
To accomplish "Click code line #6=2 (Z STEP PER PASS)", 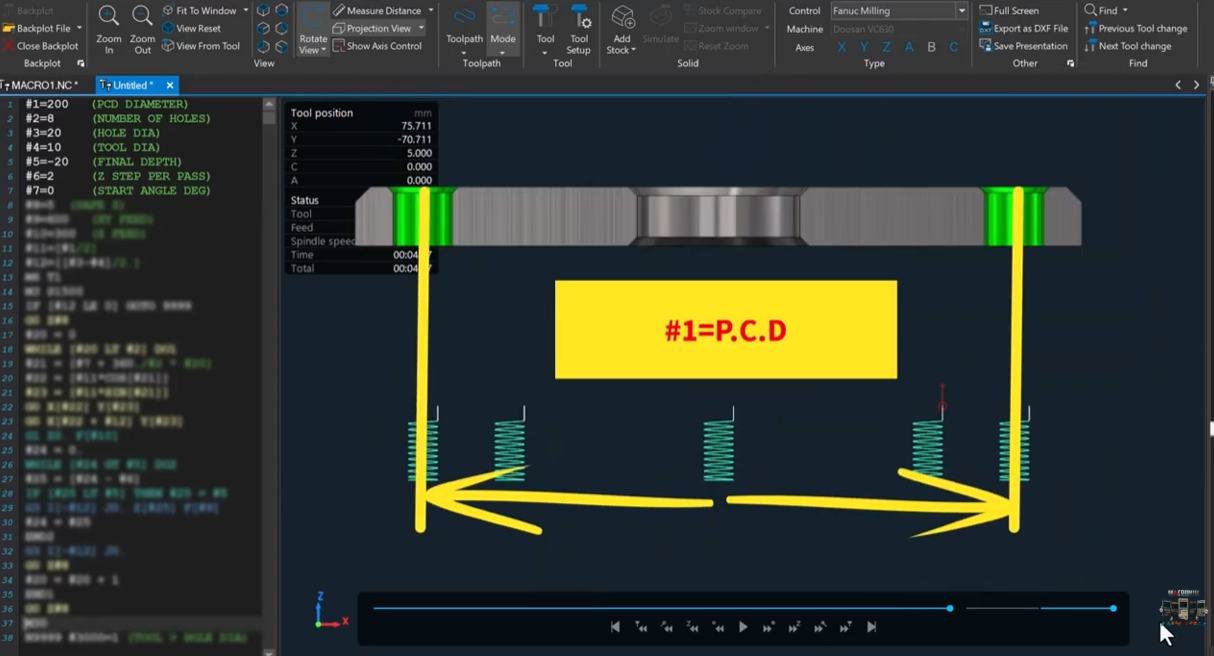I will [x=118, y=176].
